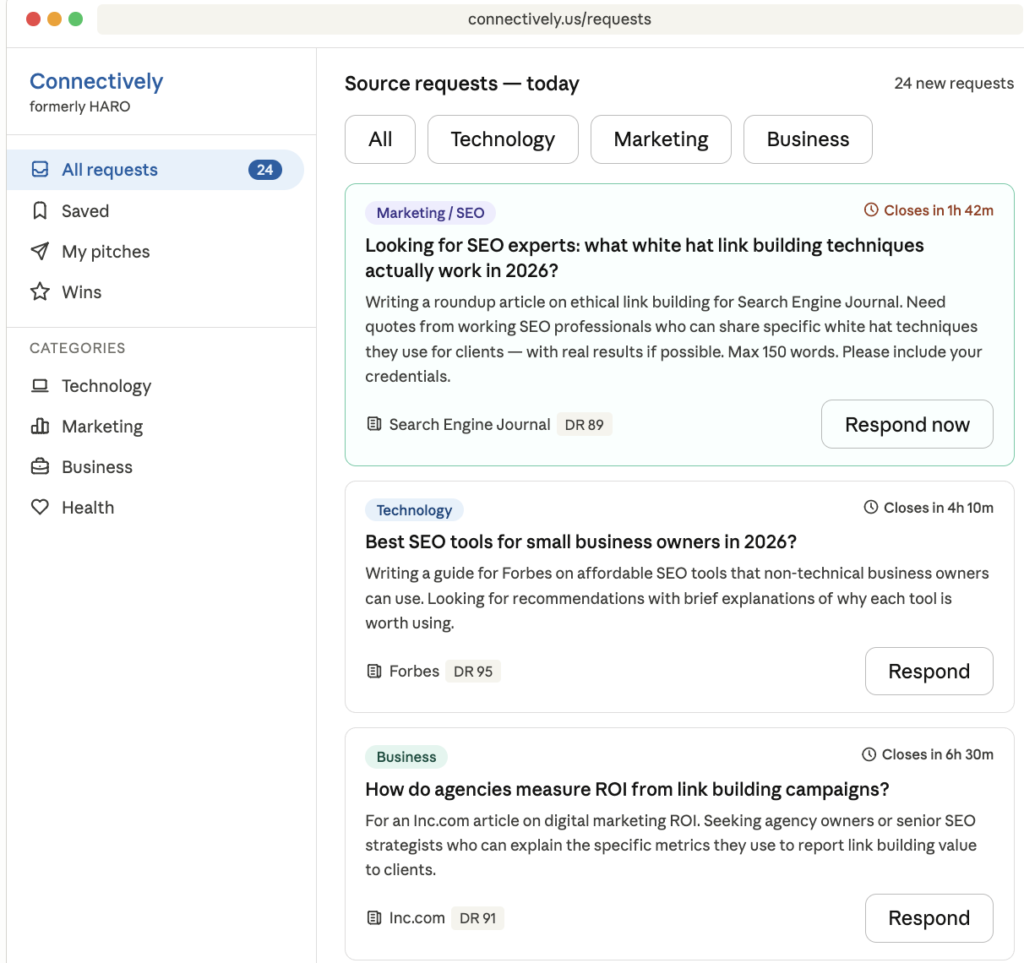Viewport: 1024px width, 963px height.
Task: Open the Best SEO tools request title
Action: 581,542
